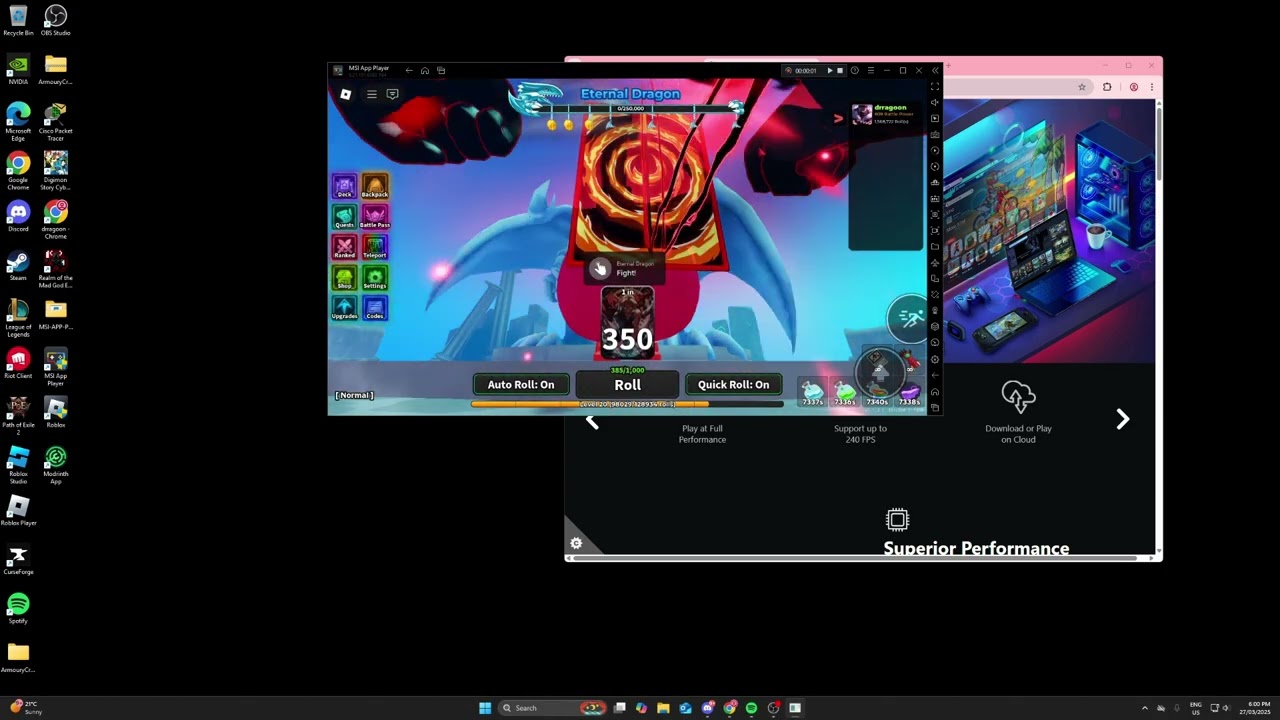Use the potion with 7337s timer
The width and height of the screenshot is (1280, 720).
(812, 393)
